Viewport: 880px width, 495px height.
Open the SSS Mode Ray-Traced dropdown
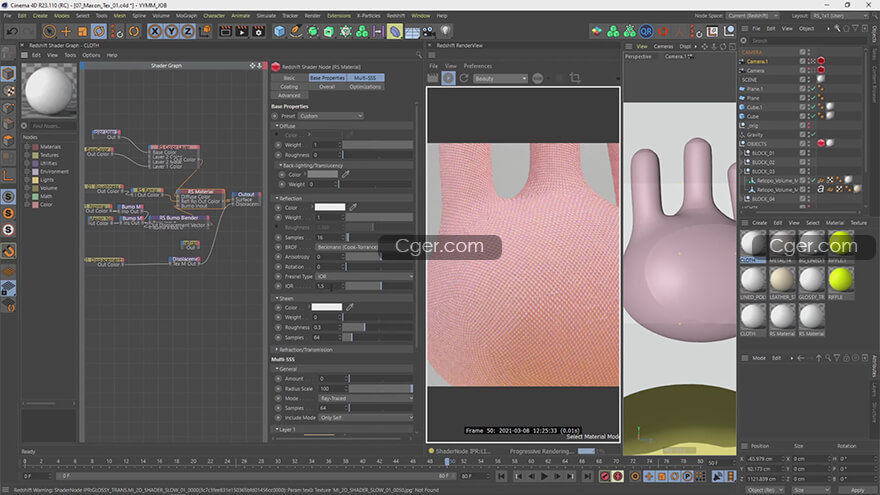[366, 398]
